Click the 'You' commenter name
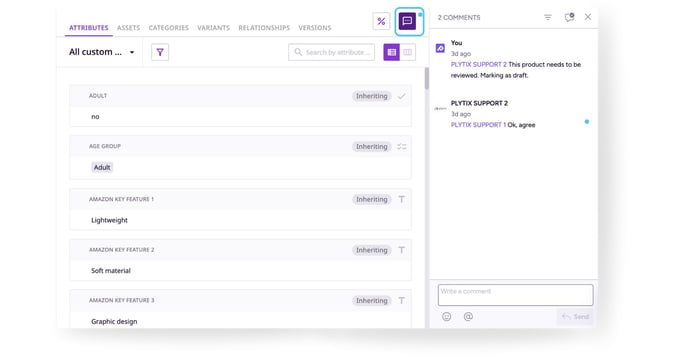Image resolution: width=688 pixels, height=364 pixels. (456, 43)
